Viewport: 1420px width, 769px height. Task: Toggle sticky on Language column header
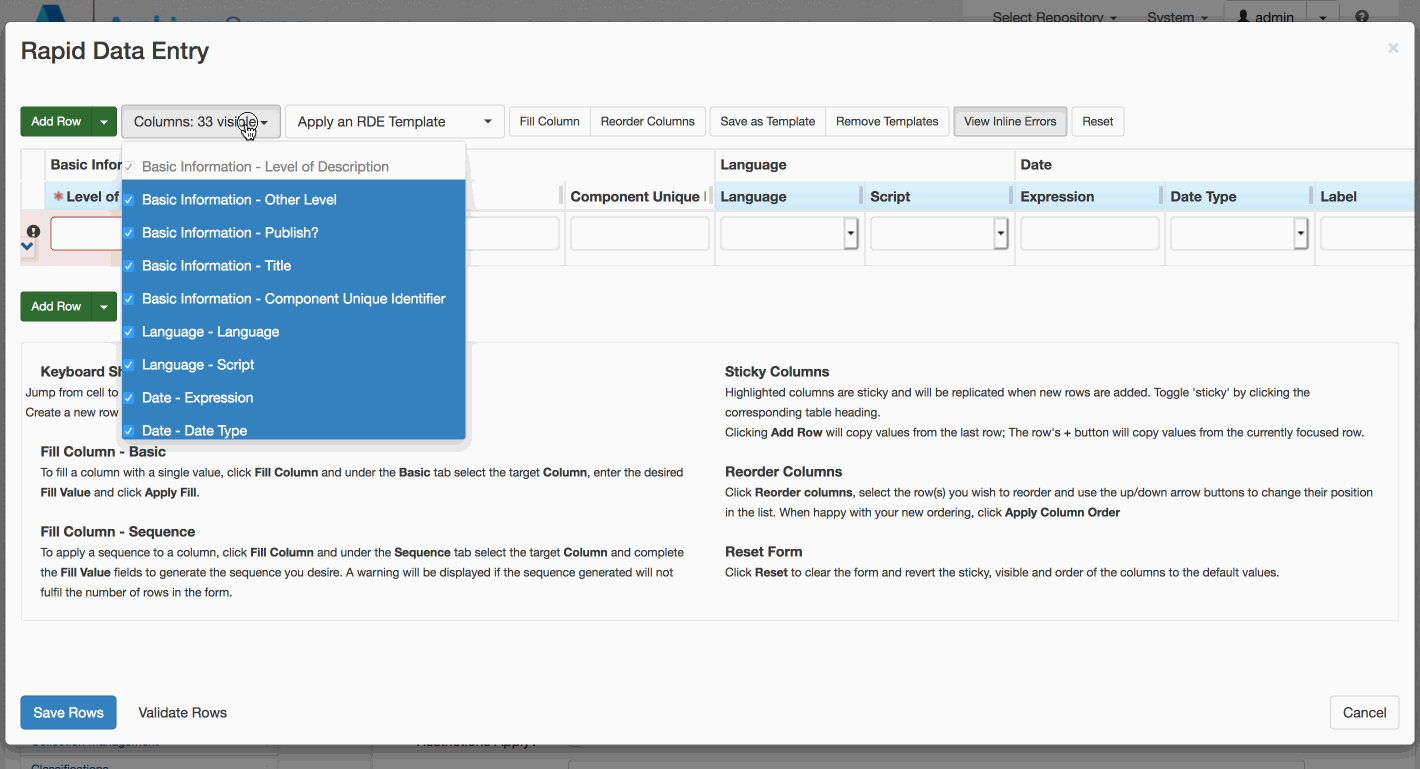coord(790,197)
